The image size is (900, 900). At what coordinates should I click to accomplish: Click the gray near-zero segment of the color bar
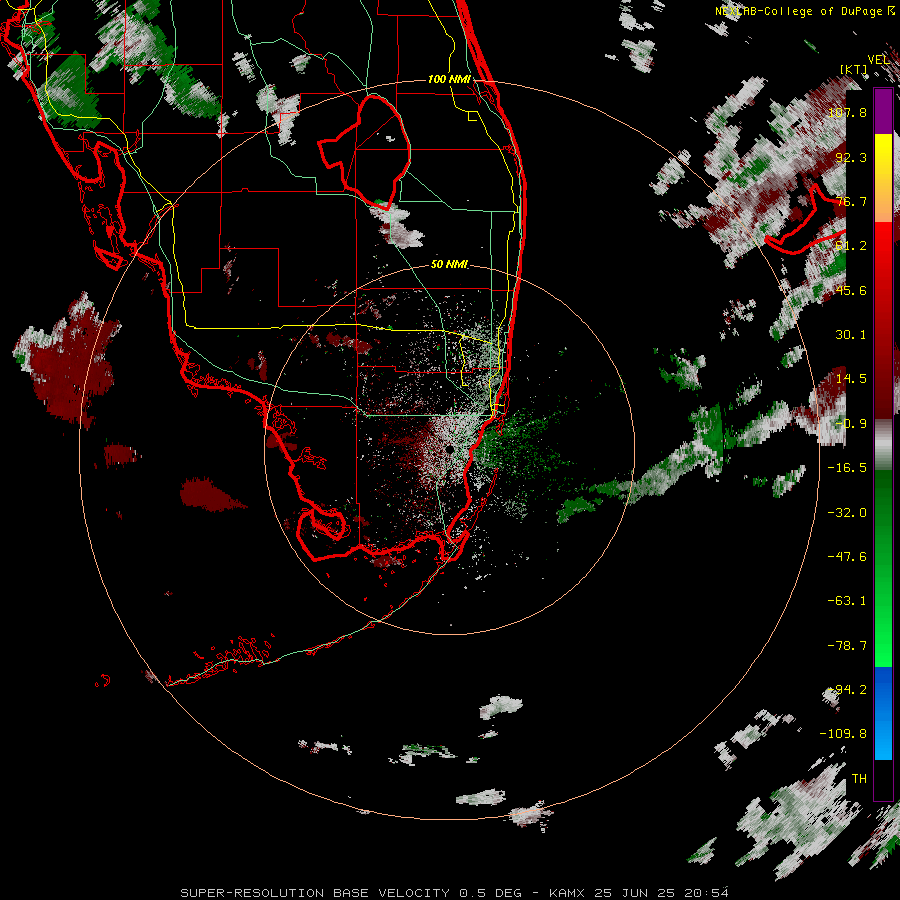click(x=883, y=444)
